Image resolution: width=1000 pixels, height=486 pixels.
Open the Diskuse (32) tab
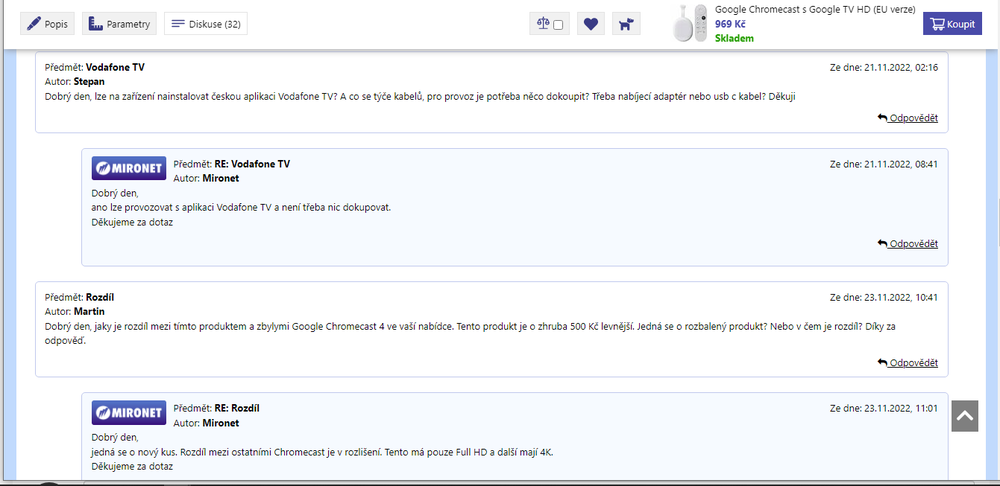(x=205, y=24)
